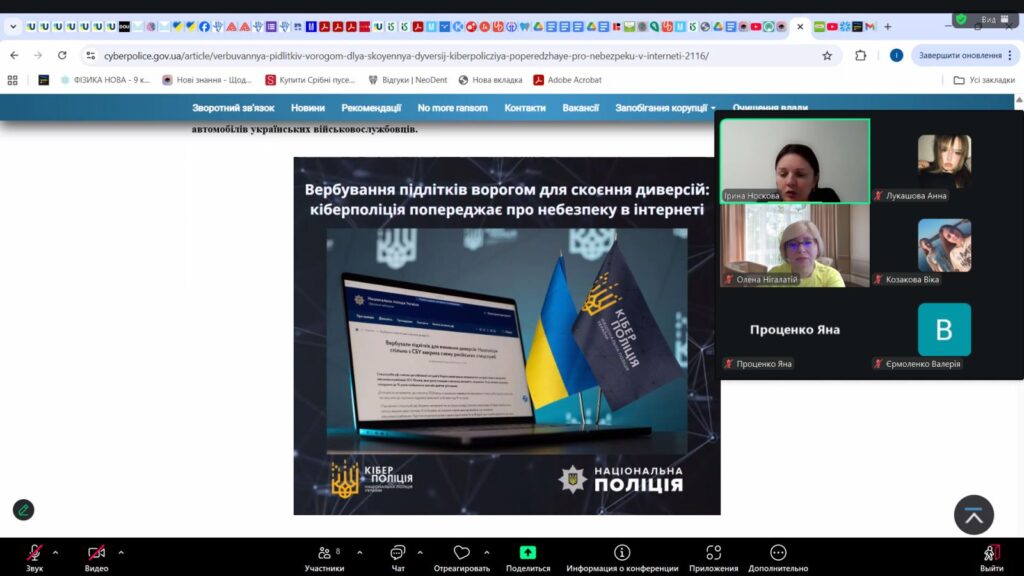The width and height of the screenshot is (1024, 576).
Task: Click the Выйти leave meeting icon
Action: [x=991, y=553]
